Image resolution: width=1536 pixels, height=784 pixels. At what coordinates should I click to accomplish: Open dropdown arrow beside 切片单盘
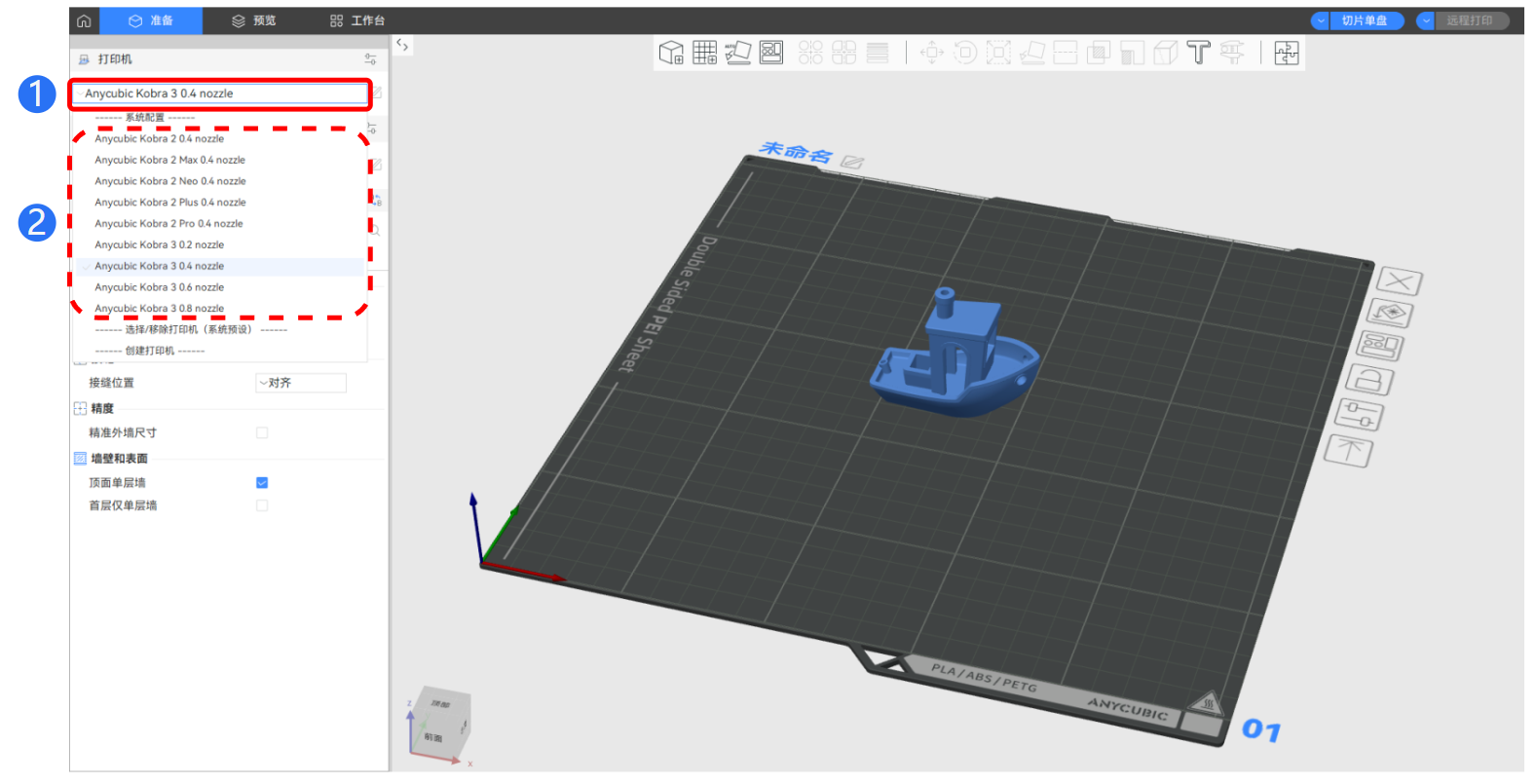[x=1321, y=20]
